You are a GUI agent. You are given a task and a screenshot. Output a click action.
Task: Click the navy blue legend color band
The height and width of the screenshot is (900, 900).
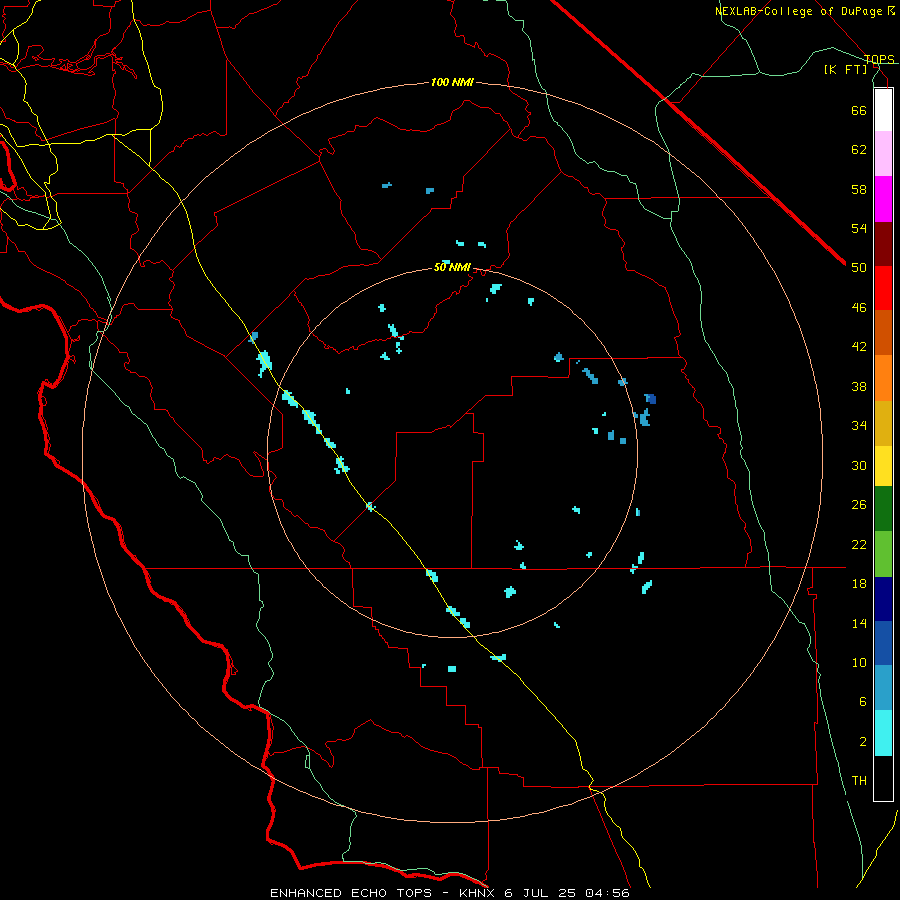click(883, 599)
